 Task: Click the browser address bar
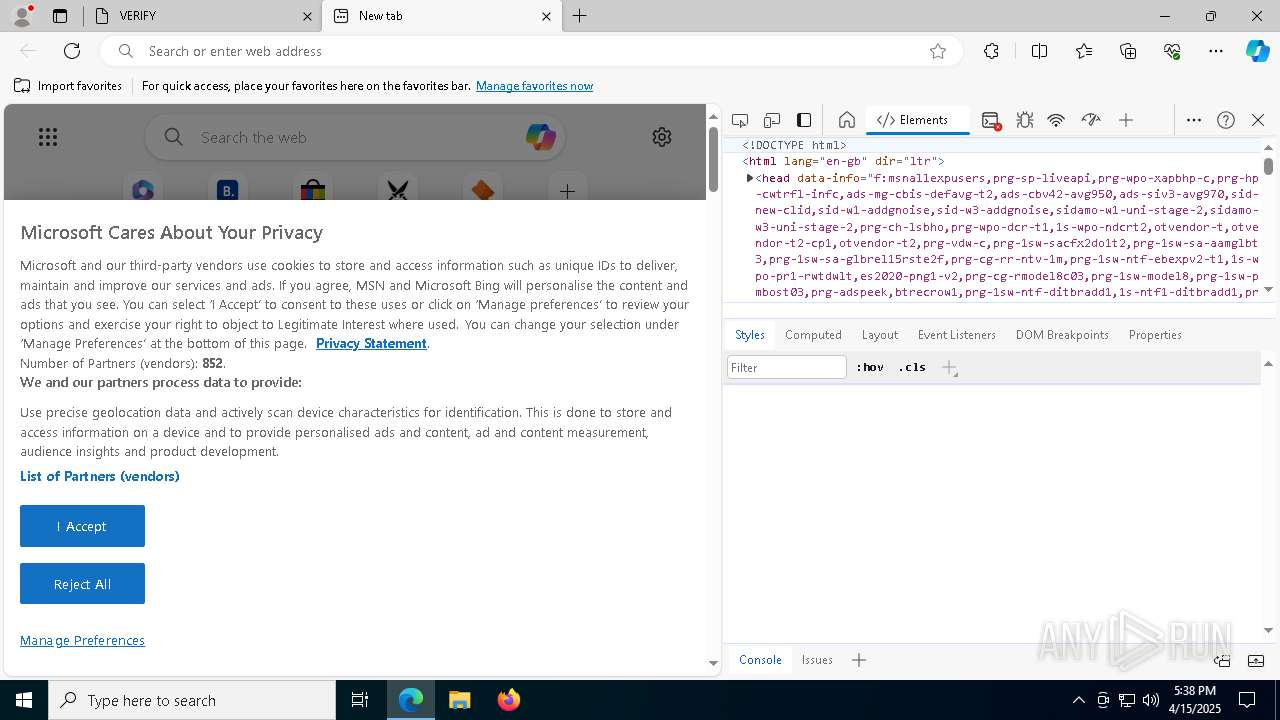530,51
